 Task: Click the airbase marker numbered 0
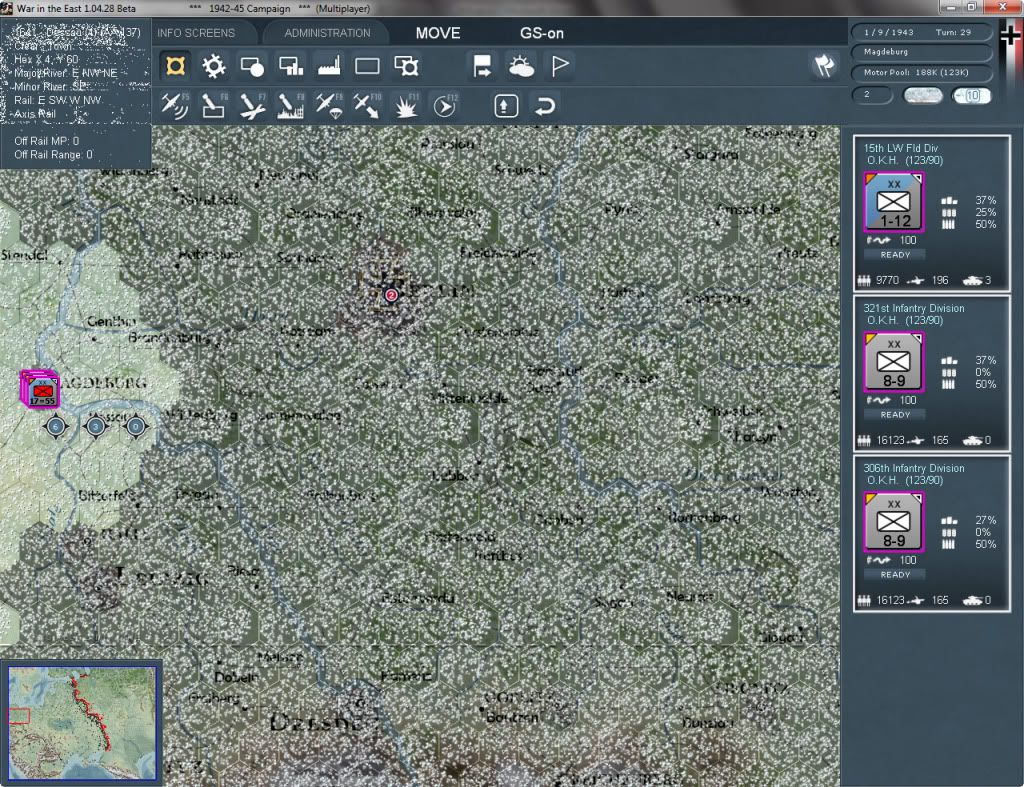click(x=135, y=426)
